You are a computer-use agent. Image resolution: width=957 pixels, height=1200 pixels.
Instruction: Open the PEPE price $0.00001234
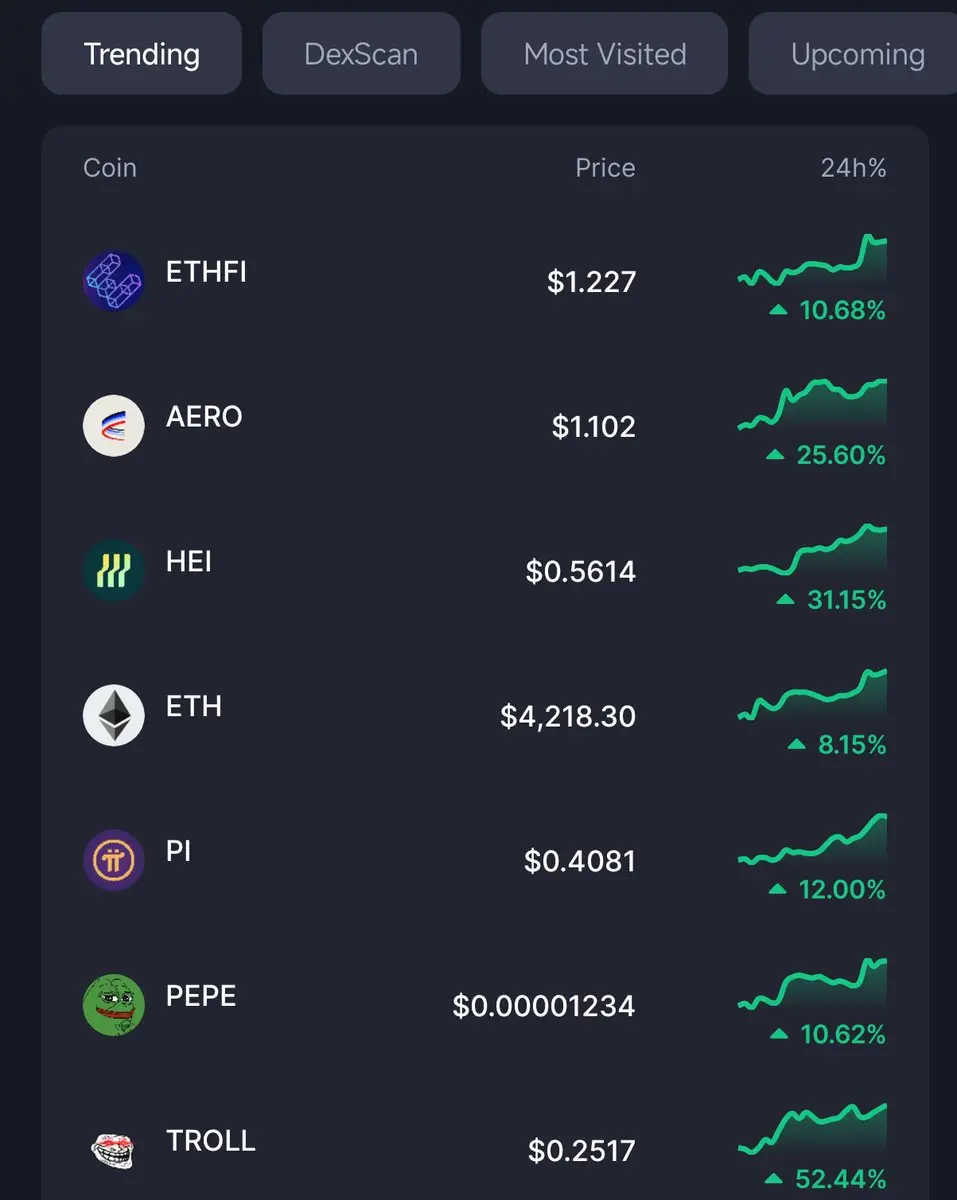pos(544,1005)
